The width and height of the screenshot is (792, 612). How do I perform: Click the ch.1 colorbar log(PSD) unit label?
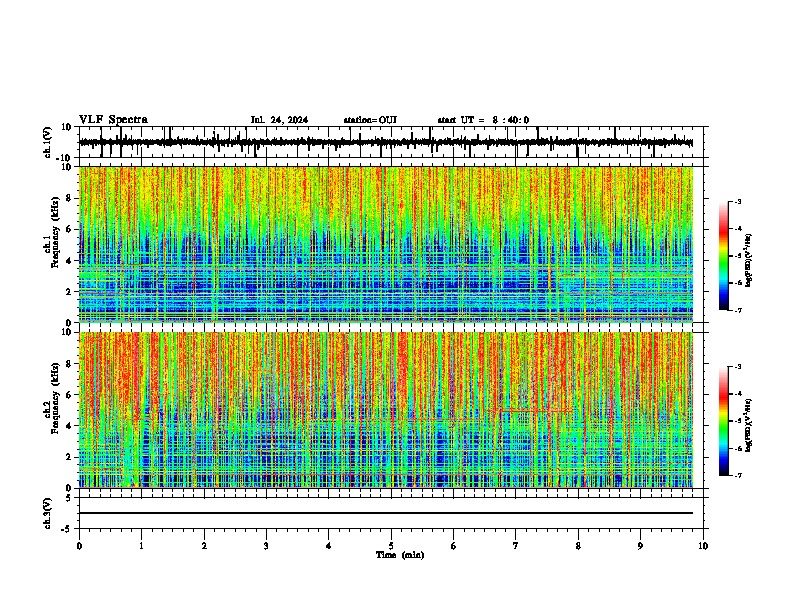pyautogui.click(x=749, y=260)
